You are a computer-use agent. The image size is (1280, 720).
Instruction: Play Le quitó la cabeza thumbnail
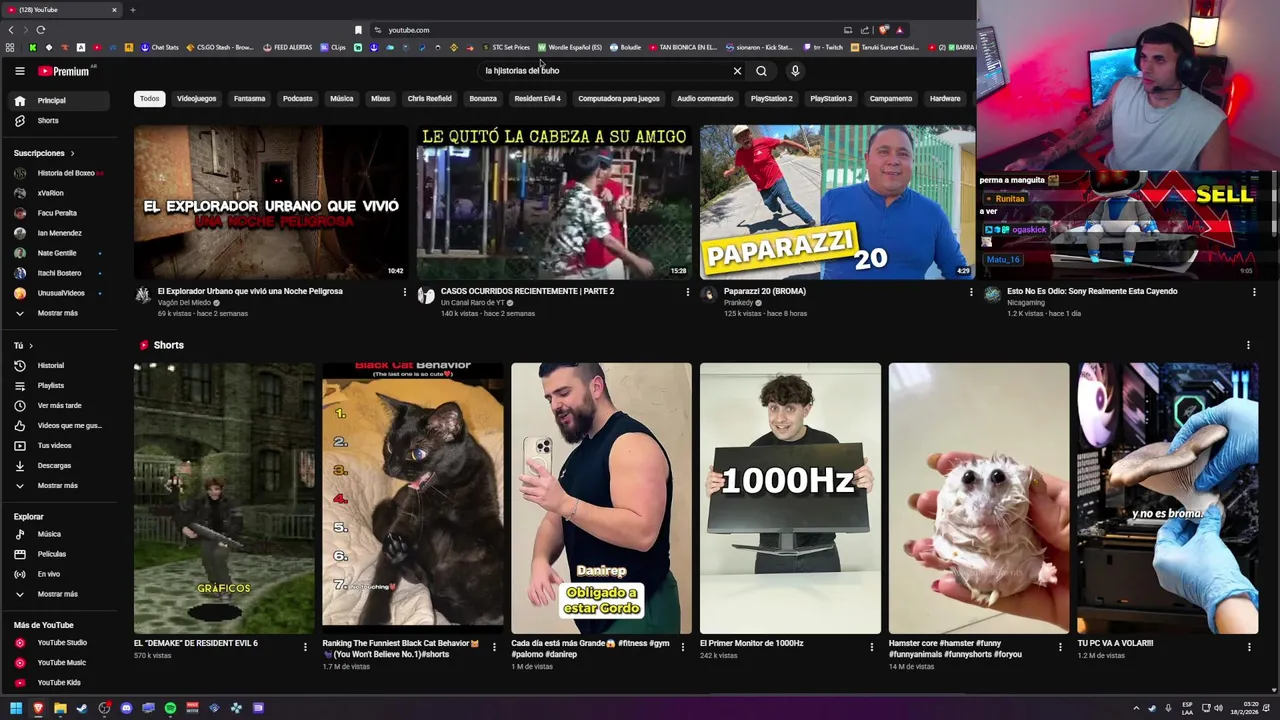(x=554, y=202)
